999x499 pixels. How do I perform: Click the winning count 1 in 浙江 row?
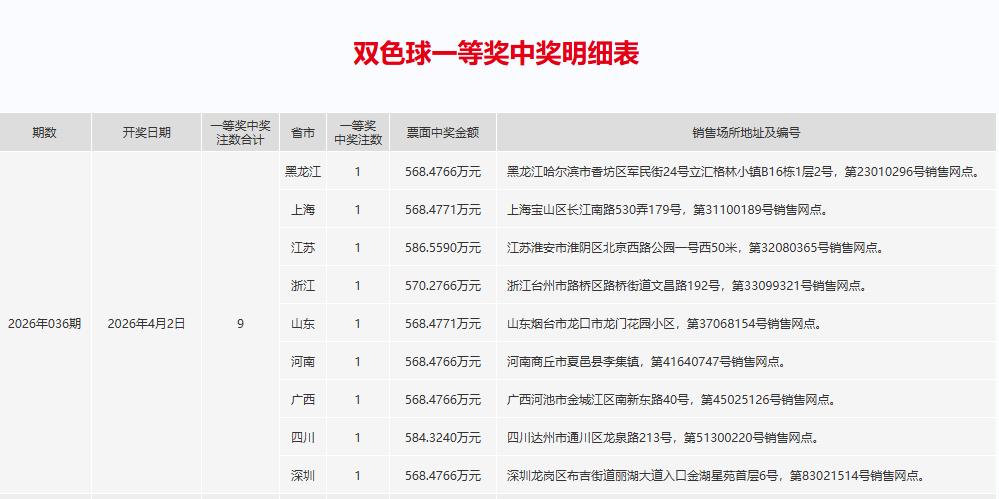[358, 286]
